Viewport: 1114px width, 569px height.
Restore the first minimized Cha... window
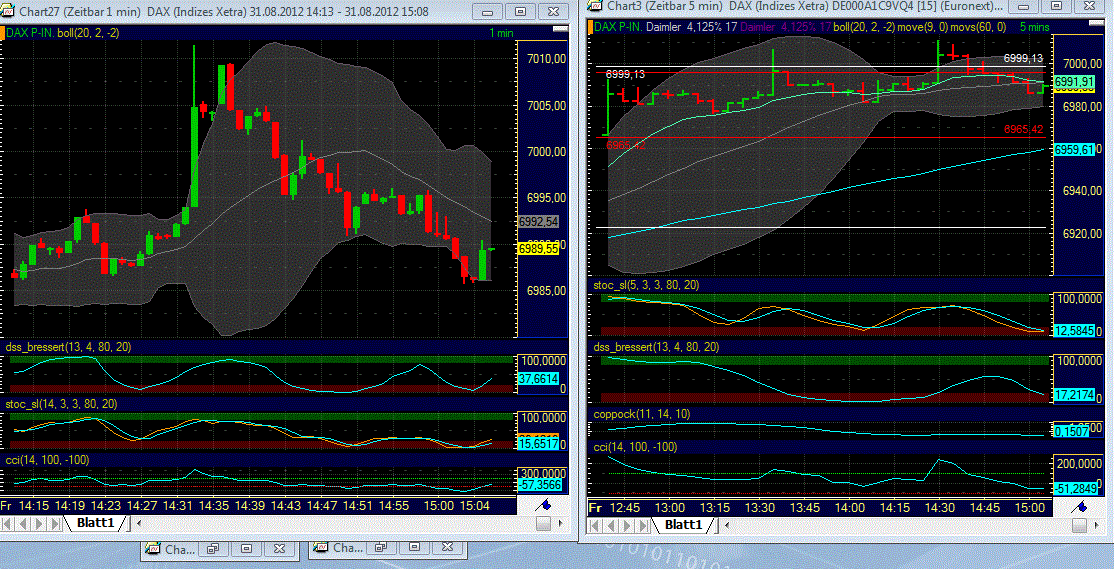(x=212, y=549)
